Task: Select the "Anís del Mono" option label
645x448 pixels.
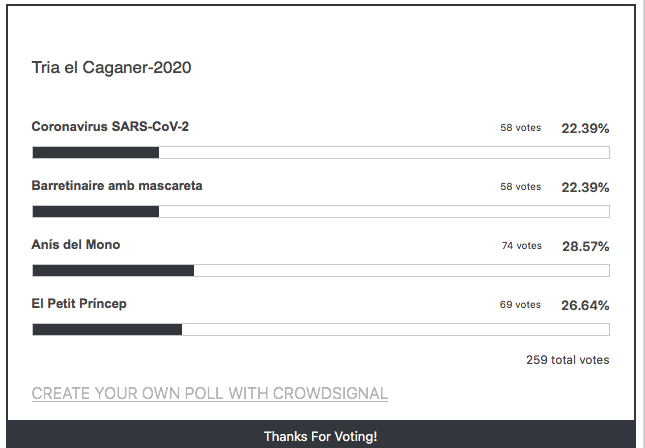Action: pyautogui.click(x=76, y=245)
